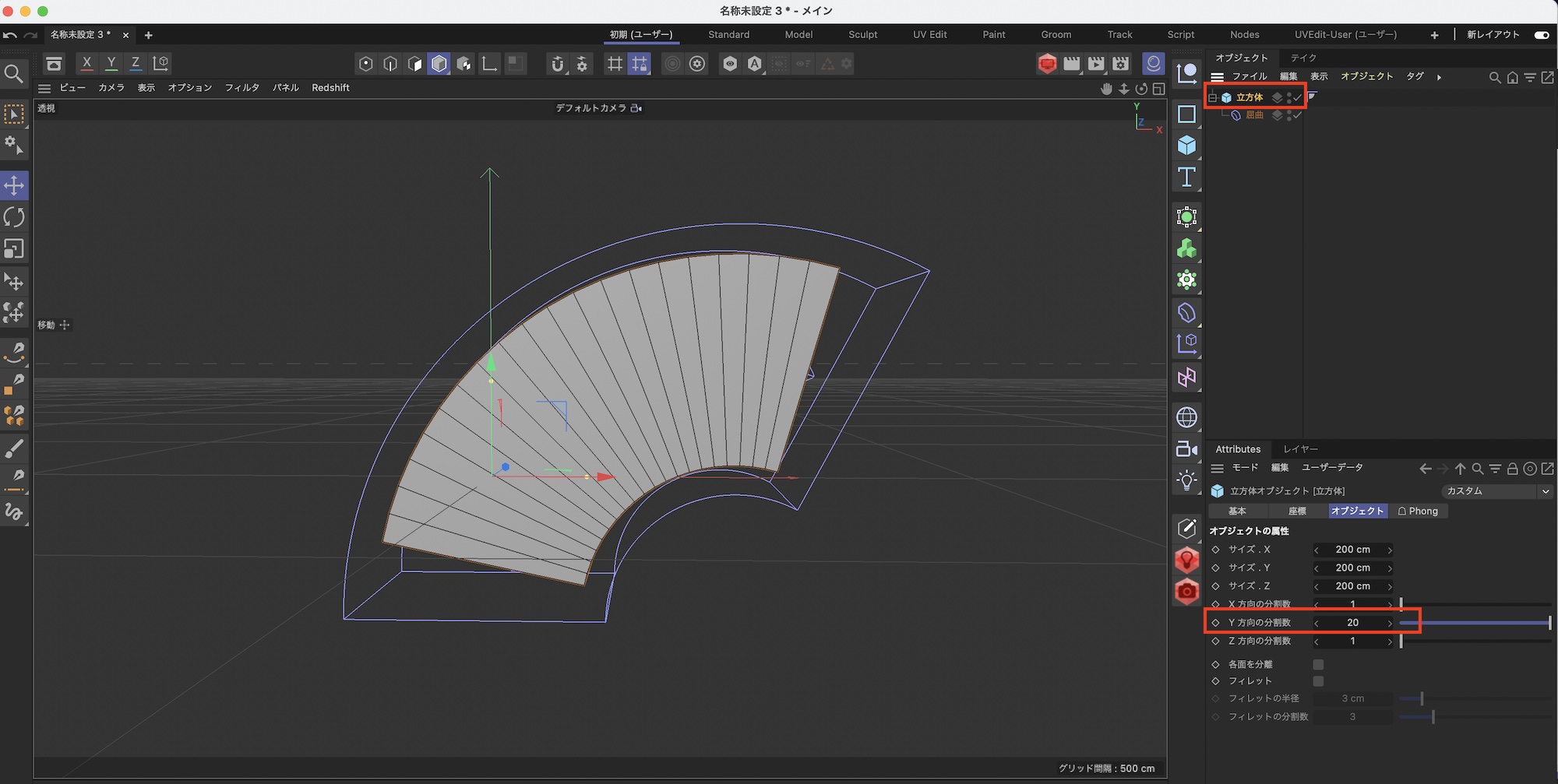This screenshot has height=784, width=1558.
Task: Select the Scale tool in left toolbar
Action: (x=14, y=249)
